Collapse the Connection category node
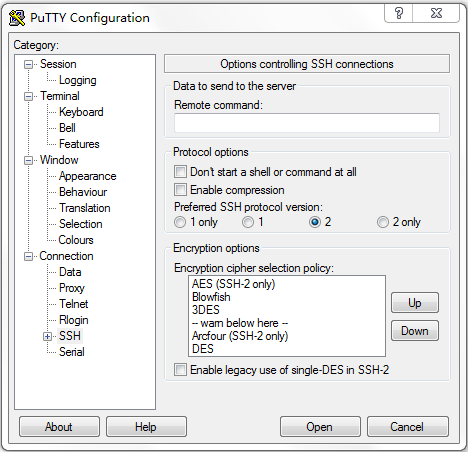The image size is (468, 452). (x=29, y=256)
